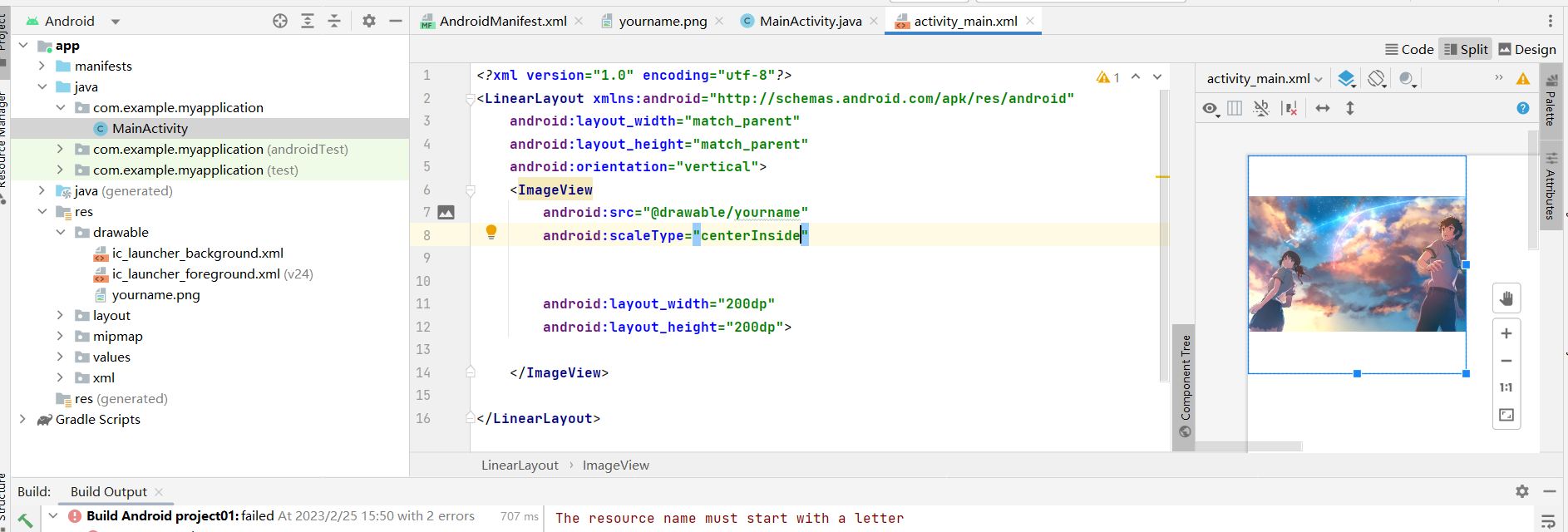Zoom in the layout preview
Image resolution: width=1568 pixels, height=532 pixels.
pyautogui.click(x=1506, y=333)
